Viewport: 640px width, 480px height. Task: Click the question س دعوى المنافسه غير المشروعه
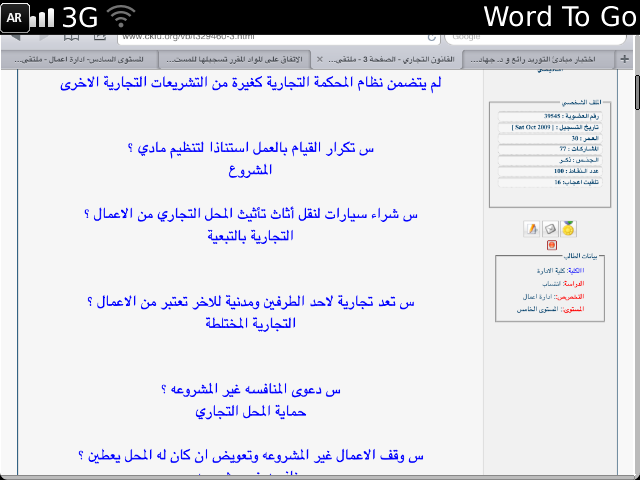tap(251, 390)
